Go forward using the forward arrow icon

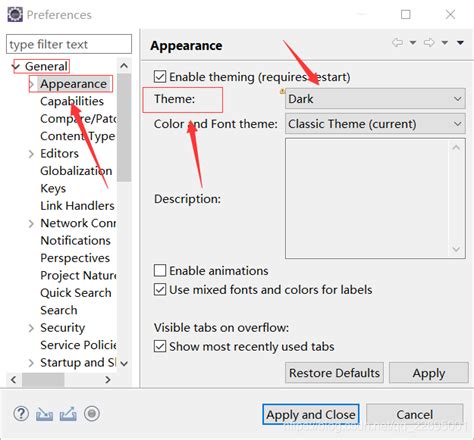point(429,43)
